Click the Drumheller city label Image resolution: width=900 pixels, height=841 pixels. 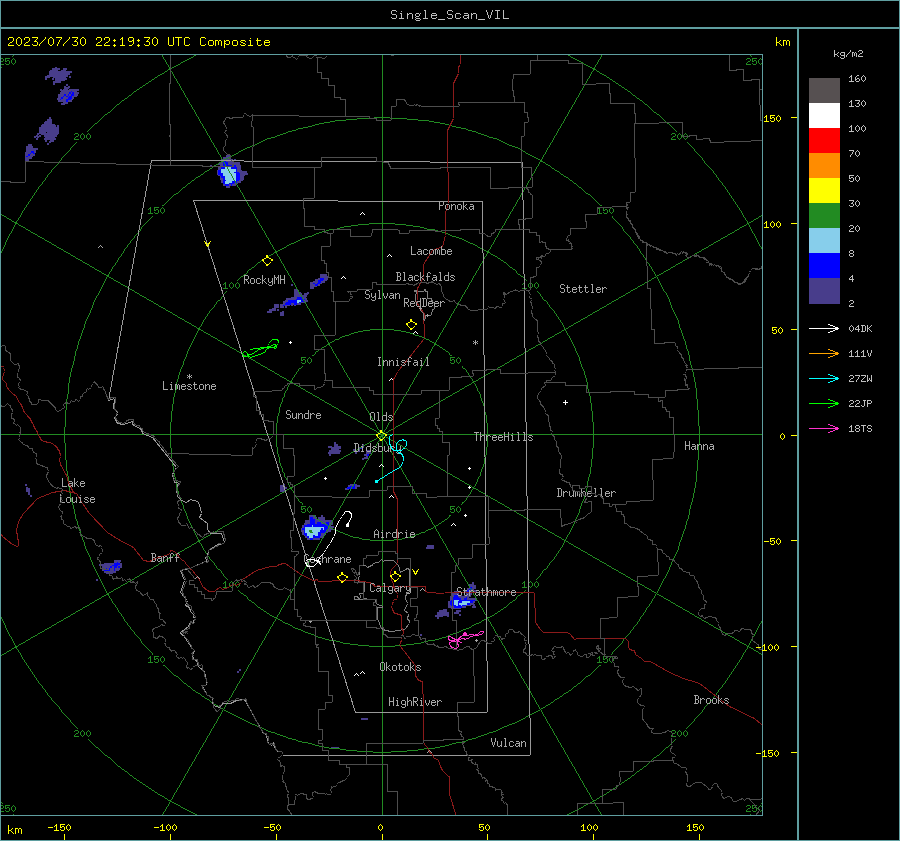586,493
